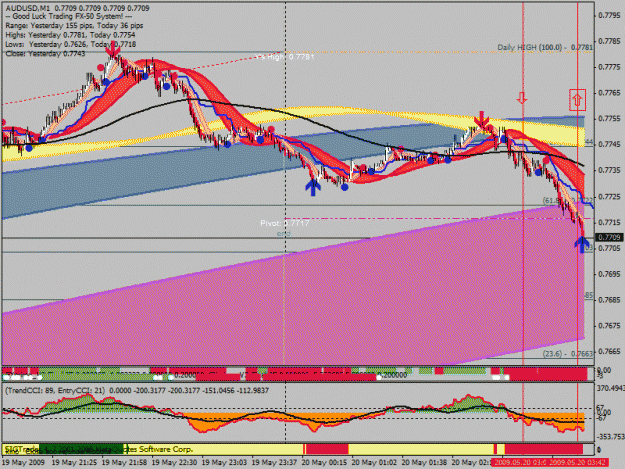Viewport: 625px width, 469px height.
Task: Click the 'Ys High: 0.7781' label
Action: tap(285, 57)
